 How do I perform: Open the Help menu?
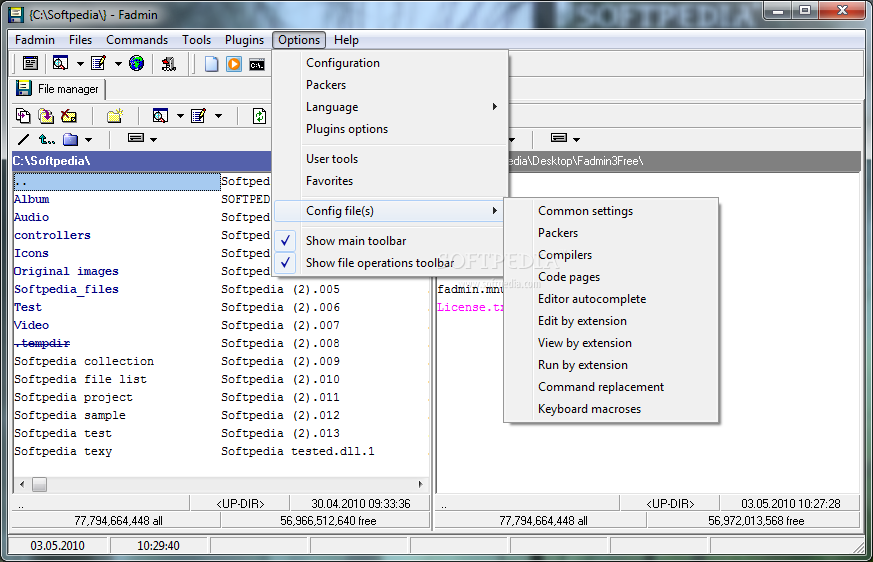click(x=346, y=40)
